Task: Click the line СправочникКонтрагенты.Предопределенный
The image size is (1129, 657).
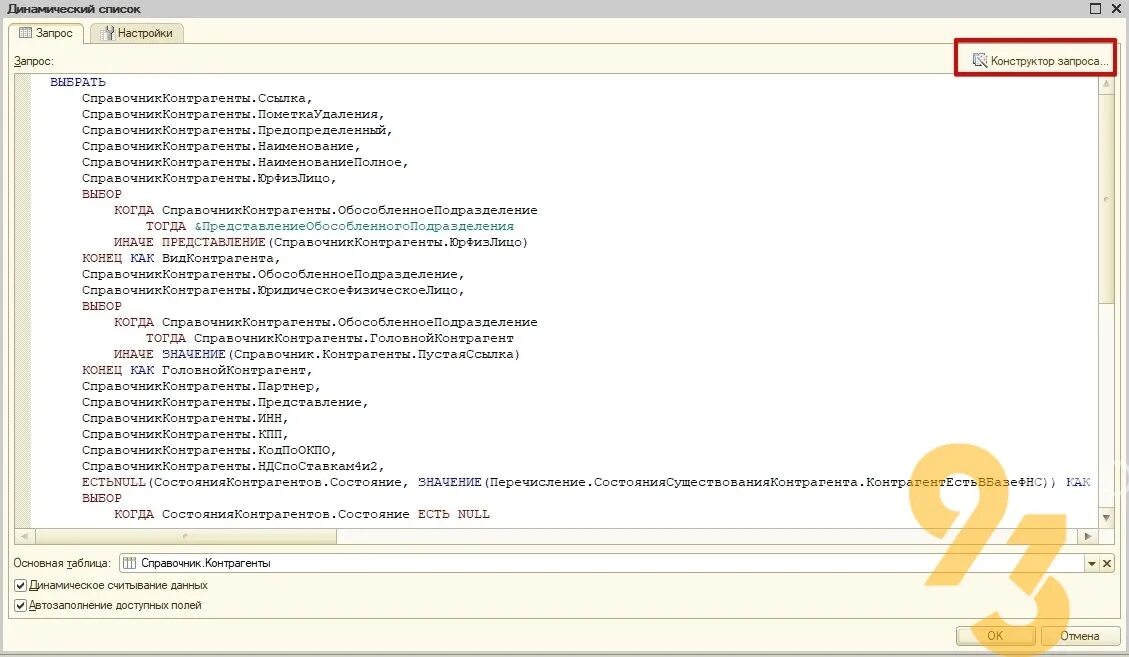Action: [237, 130]
